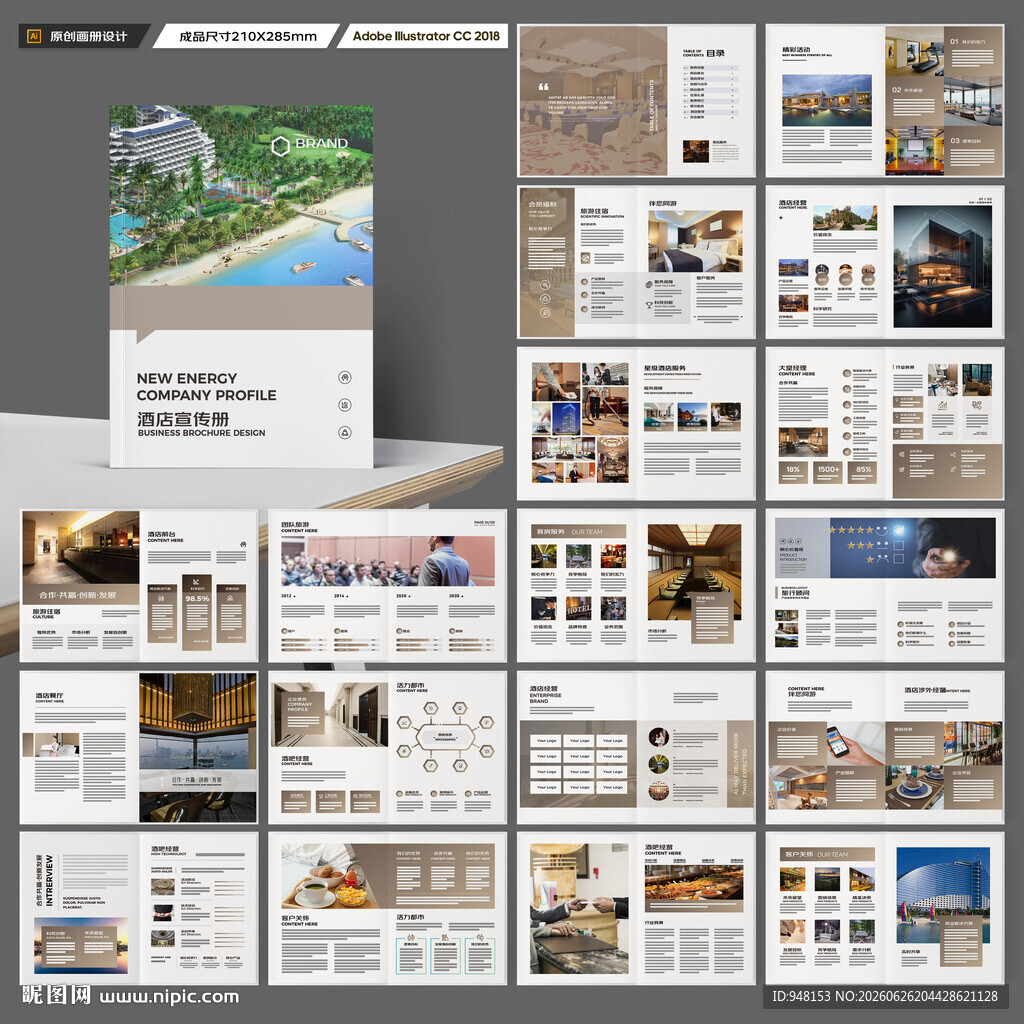The image size is (1024, 1024).
Task: Select the Adobe Illustrator CC 2018 label
Action: (x=426, y=36)
